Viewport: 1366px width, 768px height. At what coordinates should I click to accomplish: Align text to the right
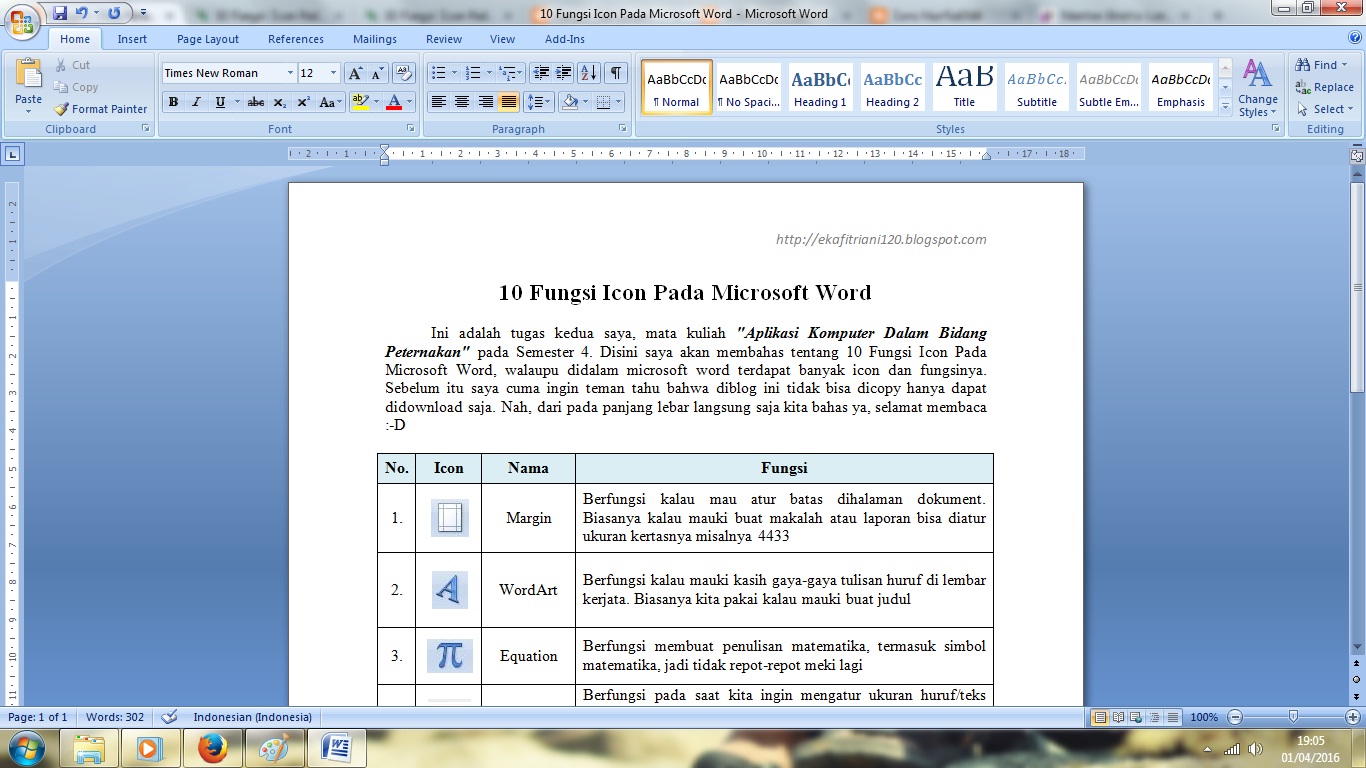point(485,102)
